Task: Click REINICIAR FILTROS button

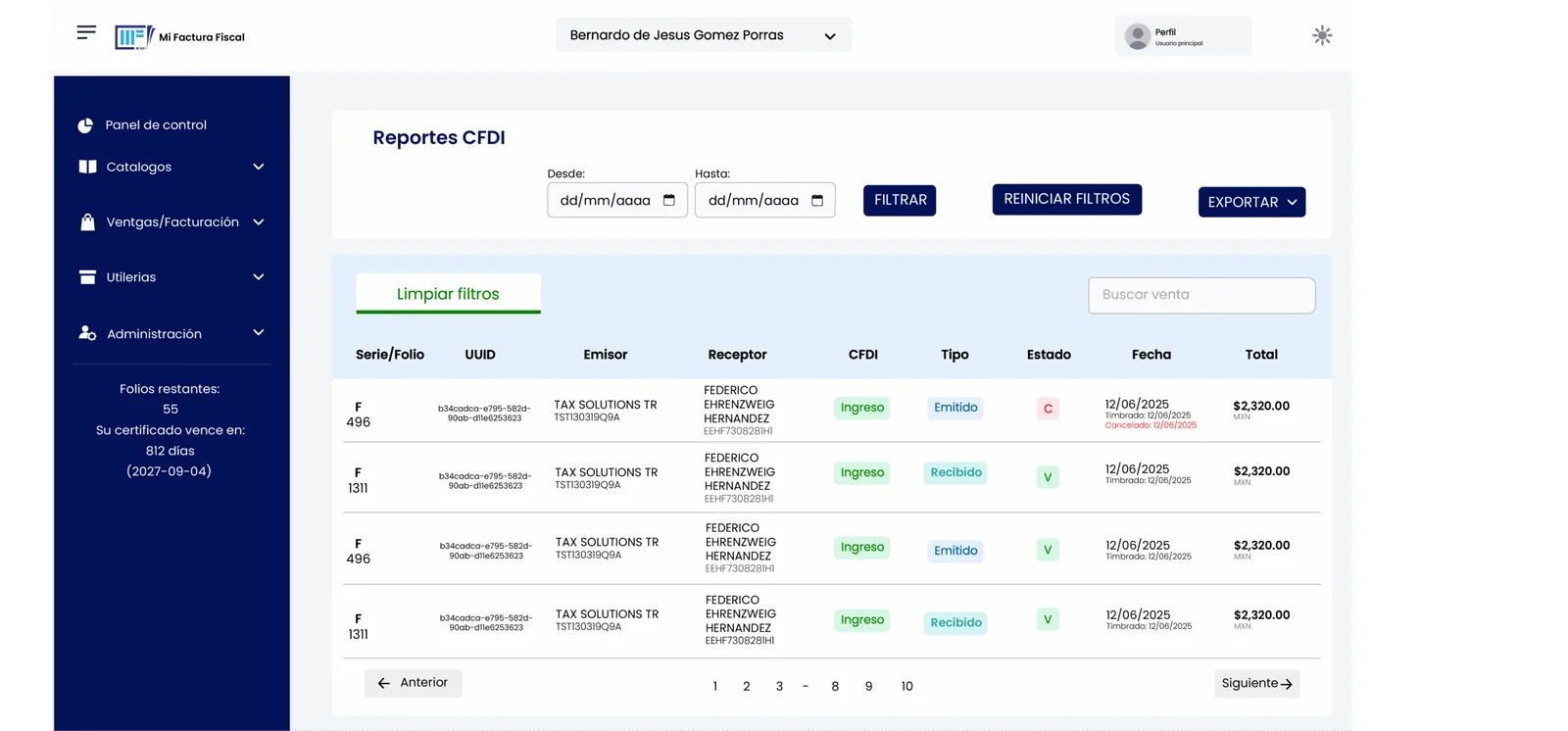Action: (x=1066, y=199)
